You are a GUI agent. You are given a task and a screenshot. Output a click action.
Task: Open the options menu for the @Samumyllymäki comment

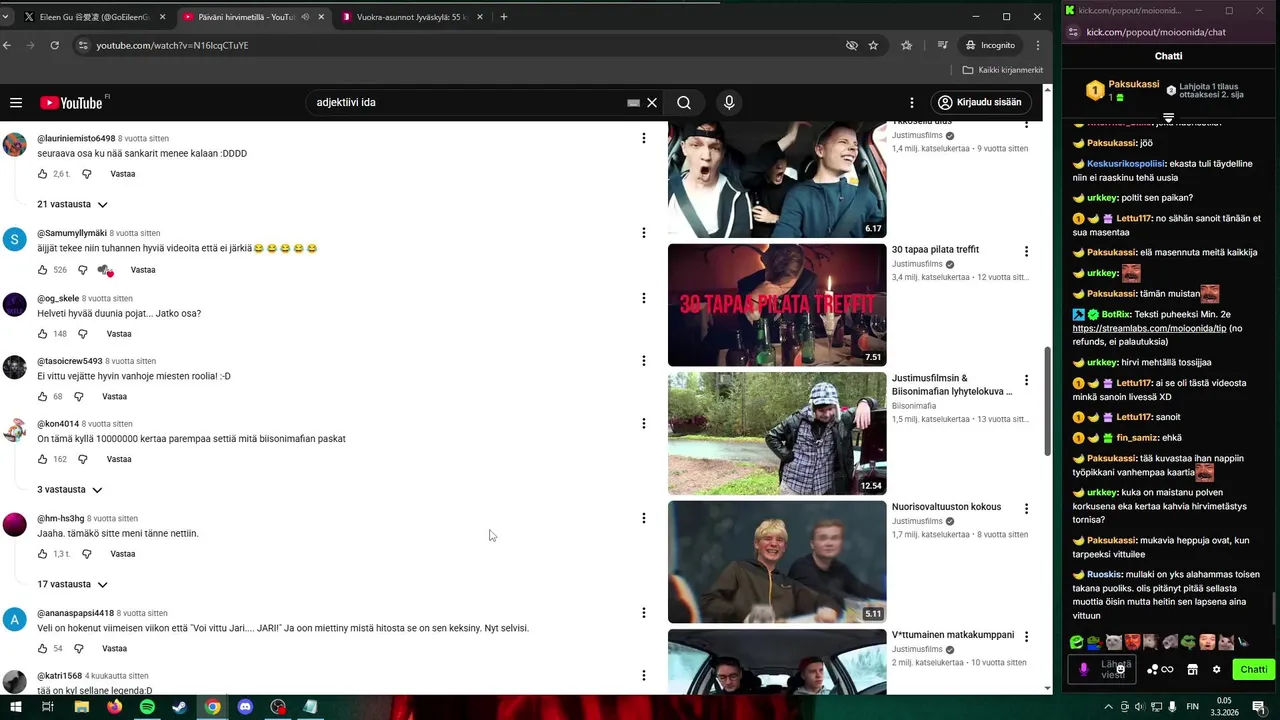(644, 233)
